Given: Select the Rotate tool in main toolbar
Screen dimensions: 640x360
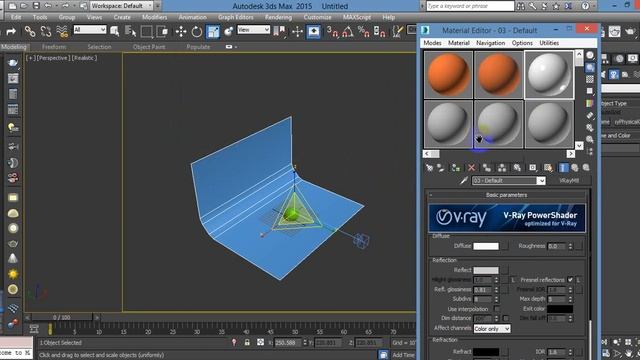Looking at the screenshot, I should tap(197, 31).
